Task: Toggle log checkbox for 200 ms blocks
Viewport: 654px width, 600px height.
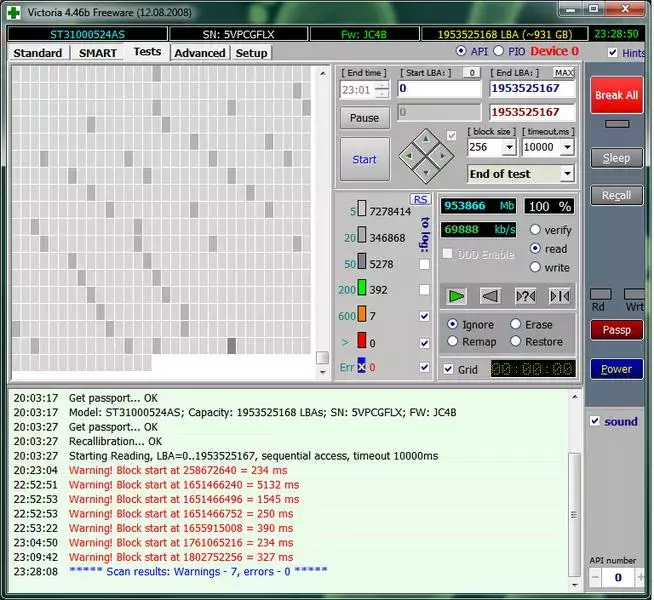Action: click(424, 290)
